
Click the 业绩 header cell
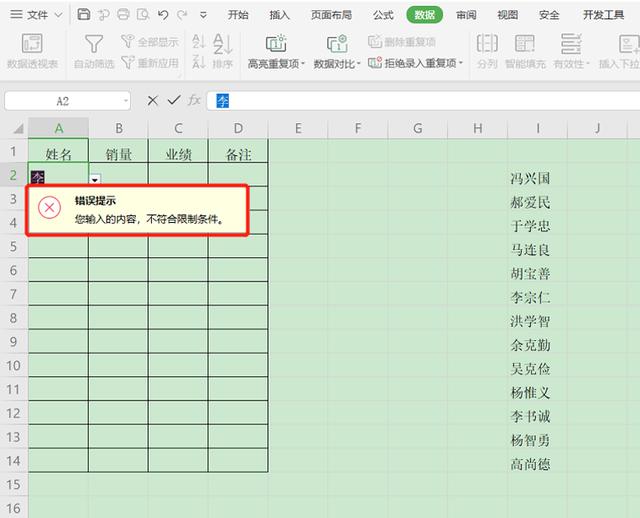[x=178, y=151]
